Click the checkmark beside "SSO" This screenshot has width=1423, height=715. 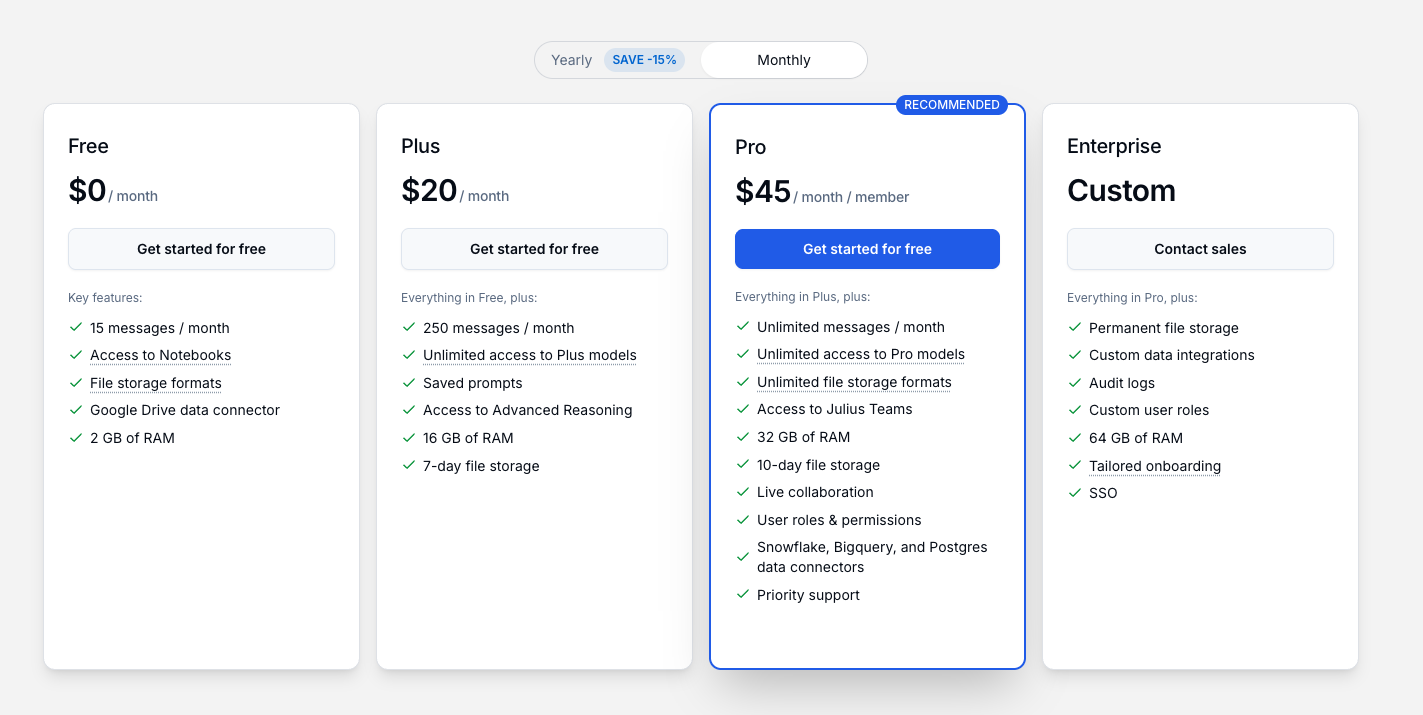tap(1075, 493)
